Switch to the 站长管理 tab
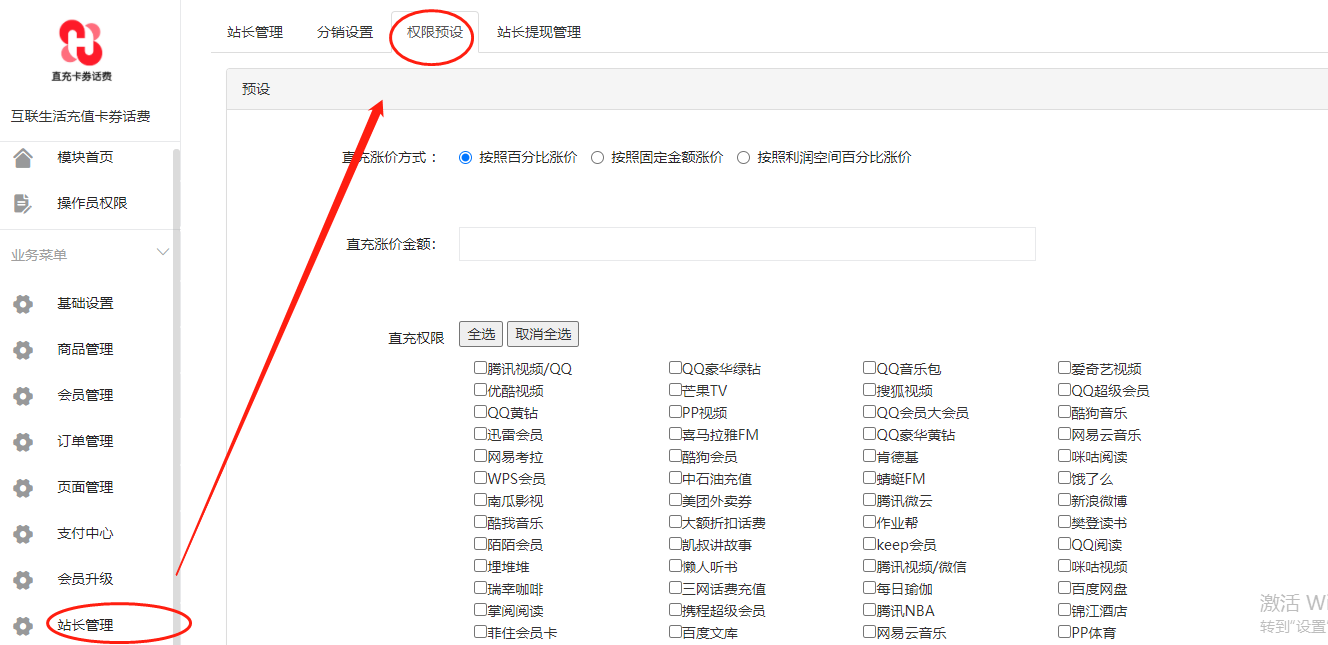Image resolution: width=1328 pixels, height=645 pixels. pos(255,32)
